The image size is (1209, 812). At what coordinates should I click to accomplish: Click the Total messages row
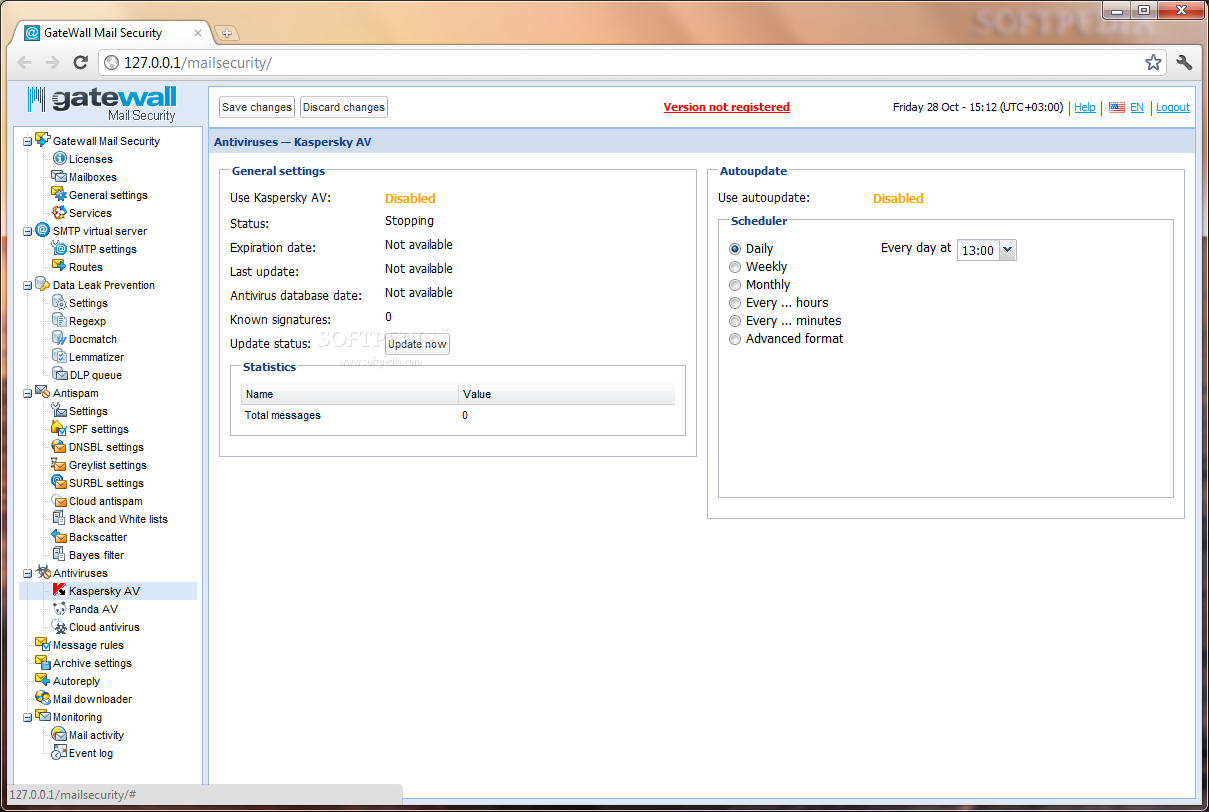tap(458, 415)
